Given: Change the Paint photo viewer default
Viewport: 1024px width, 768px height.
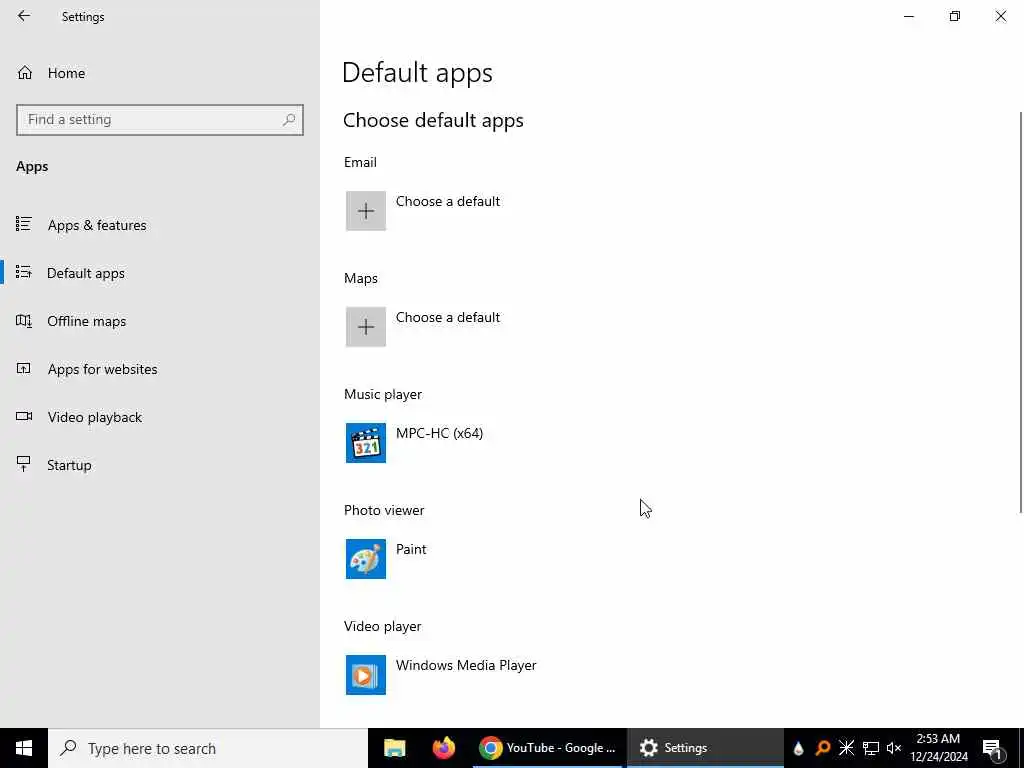Looking at the screenshot, I should coord(411,549).
